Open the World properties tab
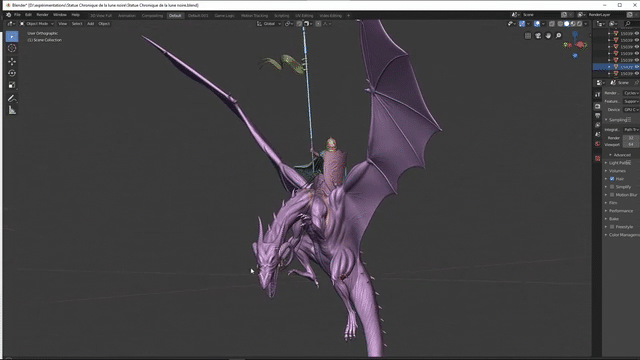 598,143
